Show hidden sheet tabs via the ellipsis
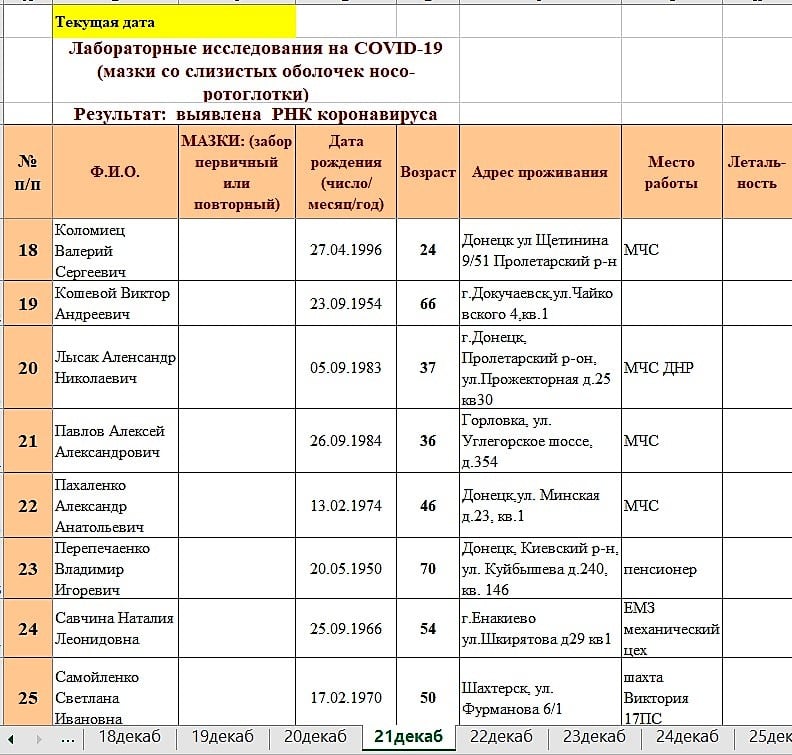 pyautogui.click(x=67, y=738)
